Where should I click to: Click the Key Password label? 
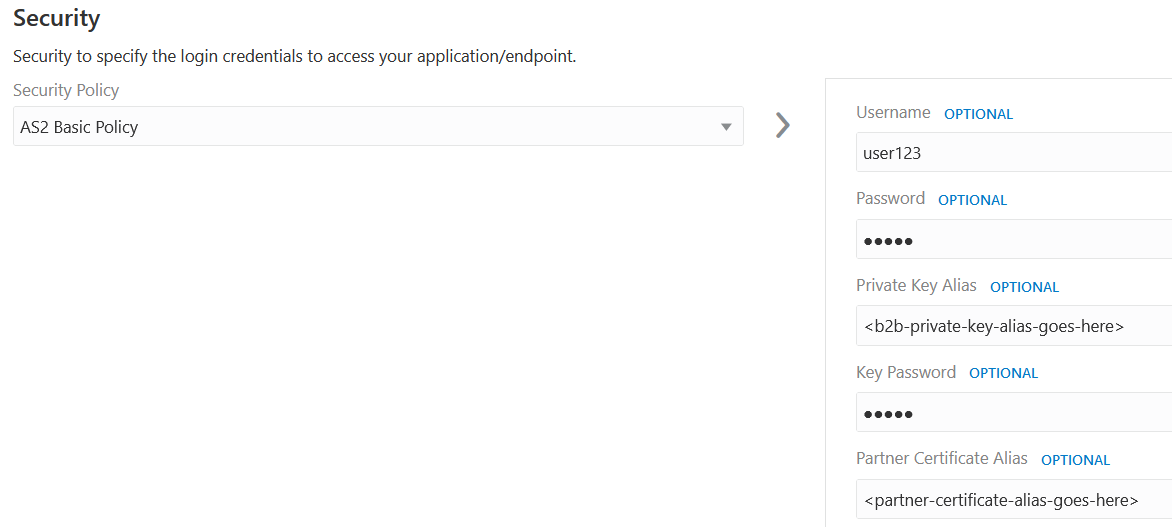[x=906, y=372]
